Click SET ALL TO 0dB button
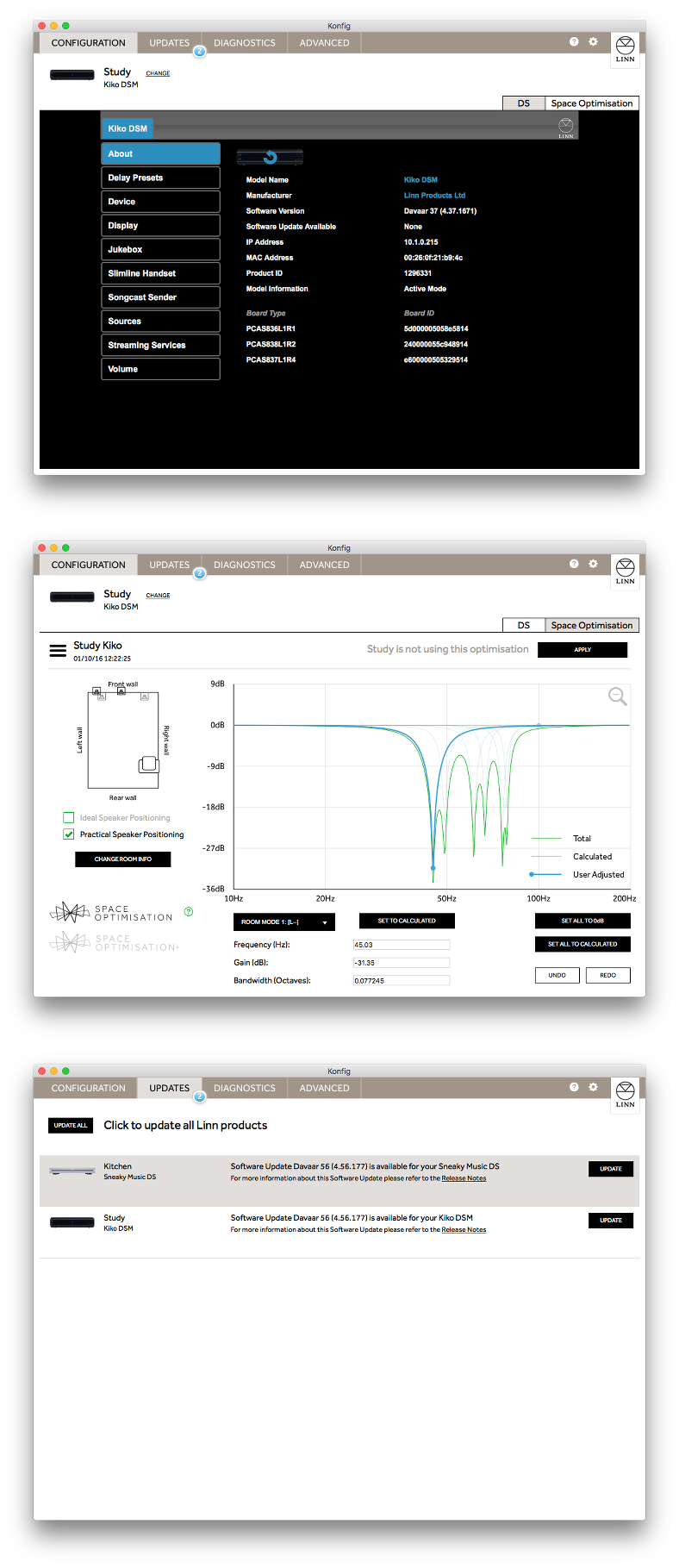 [582, 921]
